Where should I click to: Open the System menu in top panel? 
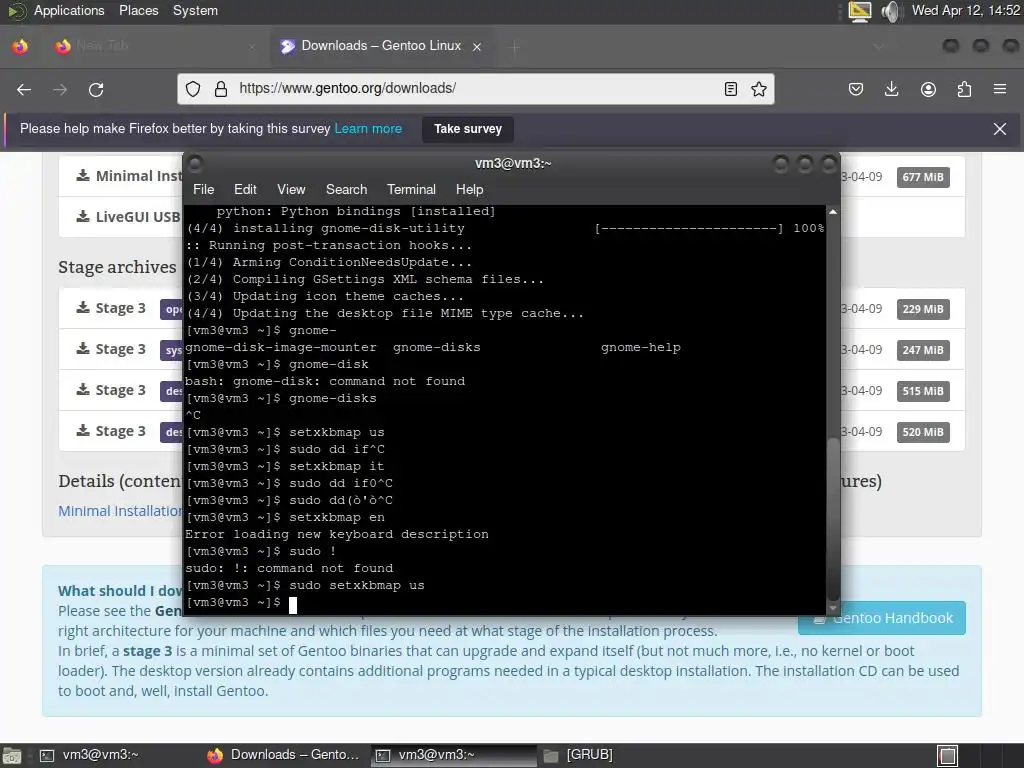pos(195,10)
